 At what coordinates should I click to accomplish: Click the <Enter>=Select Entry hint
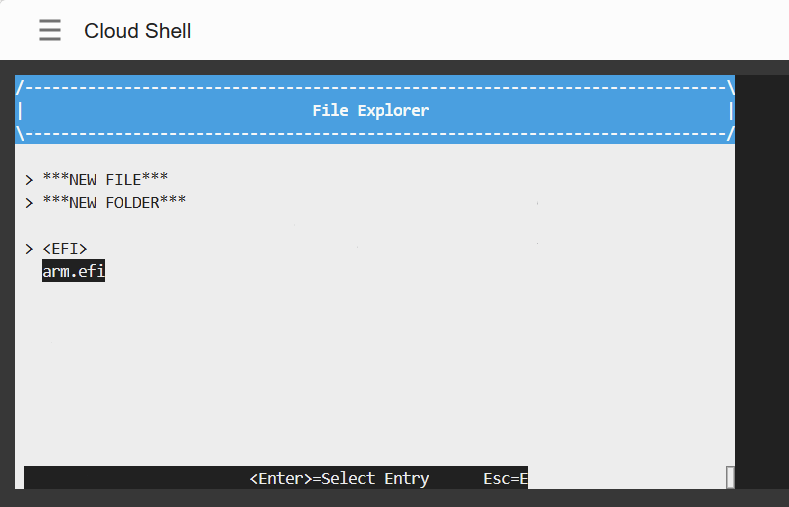click(339, 478)
